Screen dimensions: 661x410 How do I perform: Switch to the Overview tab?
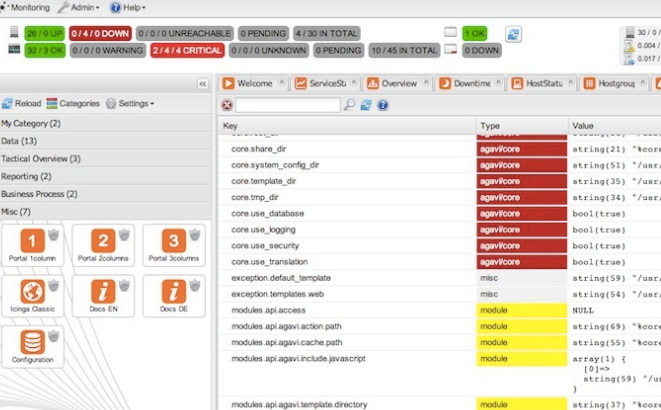coord(398,83)
